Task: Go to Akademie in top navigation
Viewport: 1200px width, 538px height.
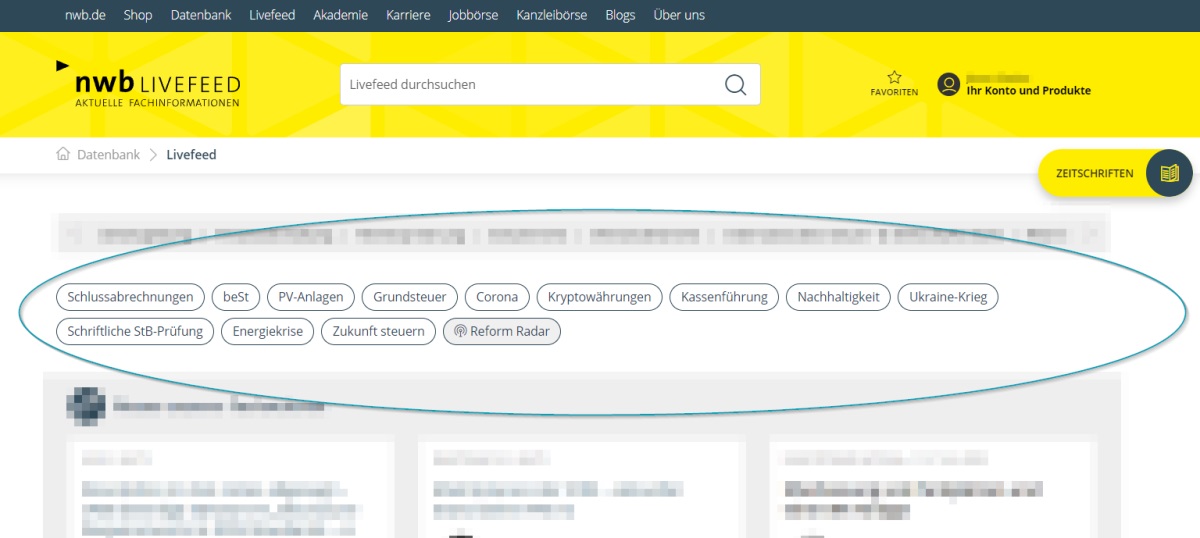Action: [x=340, y=15]
